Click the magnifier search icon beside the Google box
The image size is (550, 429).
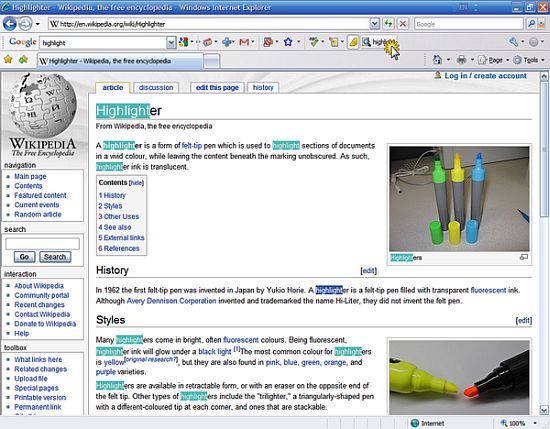coord(531,24)
